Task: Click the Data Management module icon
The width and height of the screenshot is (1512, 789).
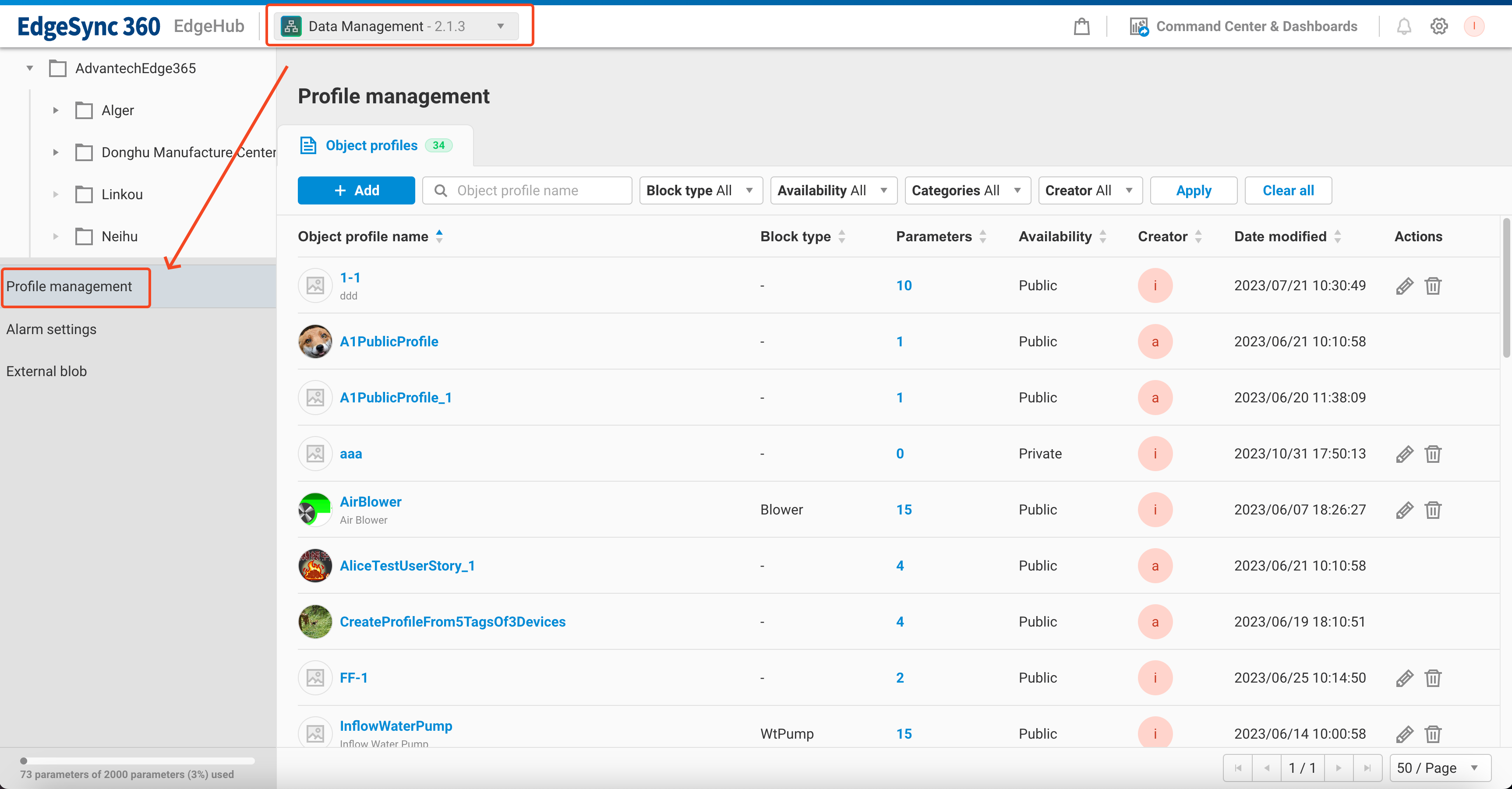Action: (x=290, y=26)
